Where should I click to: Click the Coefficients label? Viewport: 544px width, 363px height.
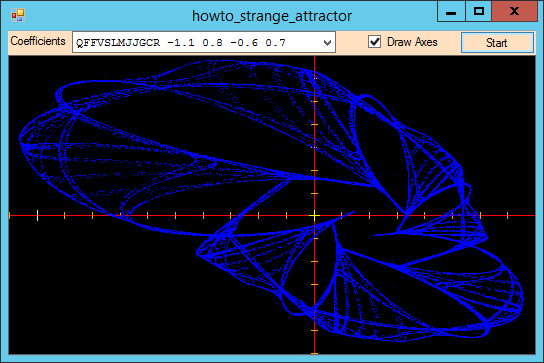click(x=38, y=41)
